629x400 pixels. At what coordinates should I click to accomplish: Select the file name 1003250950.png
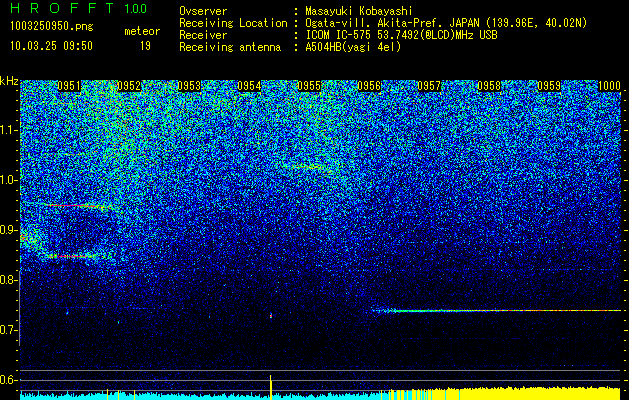[x=52, y=27]
